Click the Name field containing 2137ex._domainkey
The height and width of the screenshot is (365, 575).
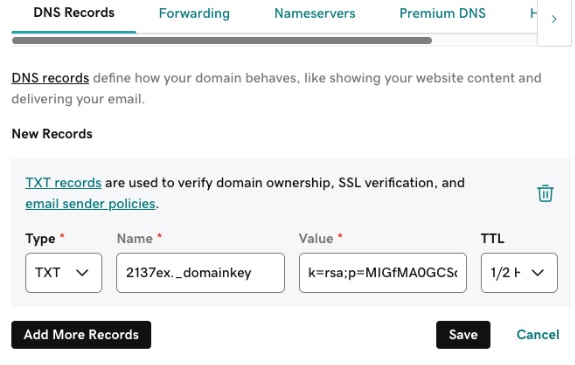[x=200, y=273]
